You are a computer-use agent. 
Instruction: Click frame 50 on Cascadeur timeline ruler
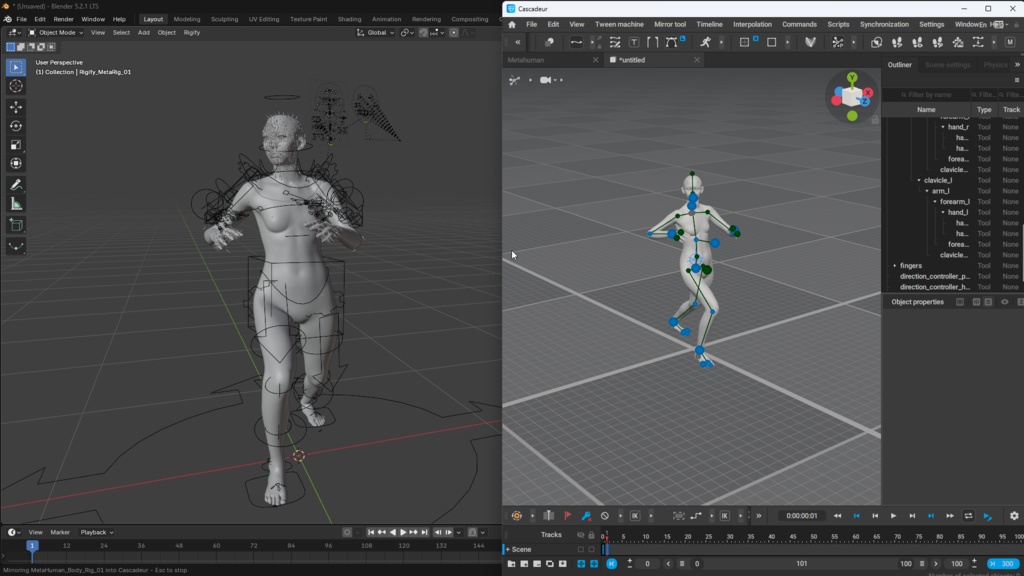814,537
